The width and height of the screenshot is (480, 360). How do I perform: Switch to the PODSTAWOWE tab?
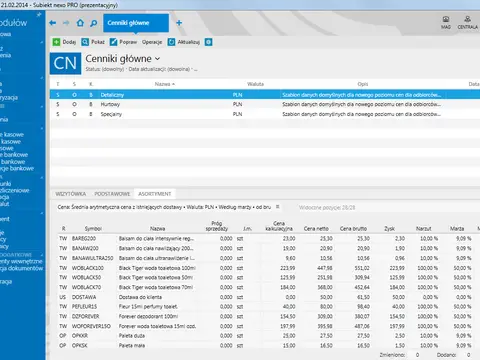112,194
